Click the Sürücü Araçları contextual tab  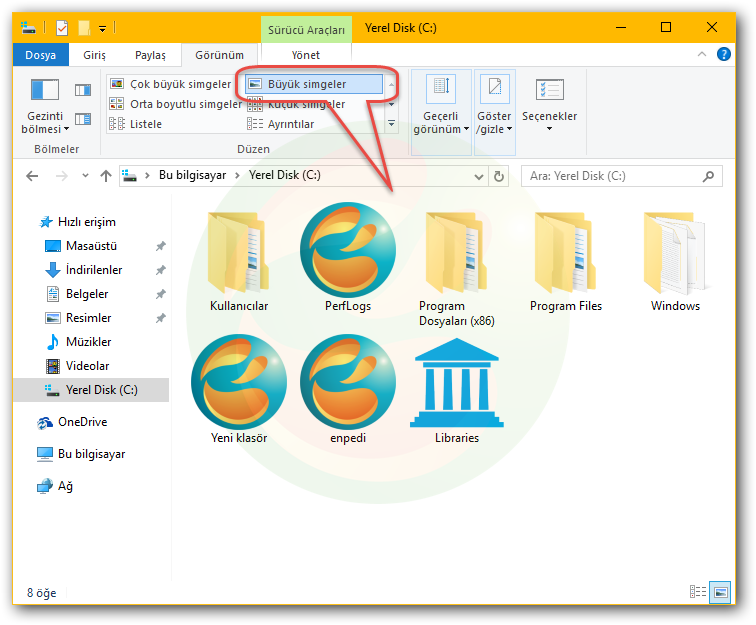tap(306, 30)
